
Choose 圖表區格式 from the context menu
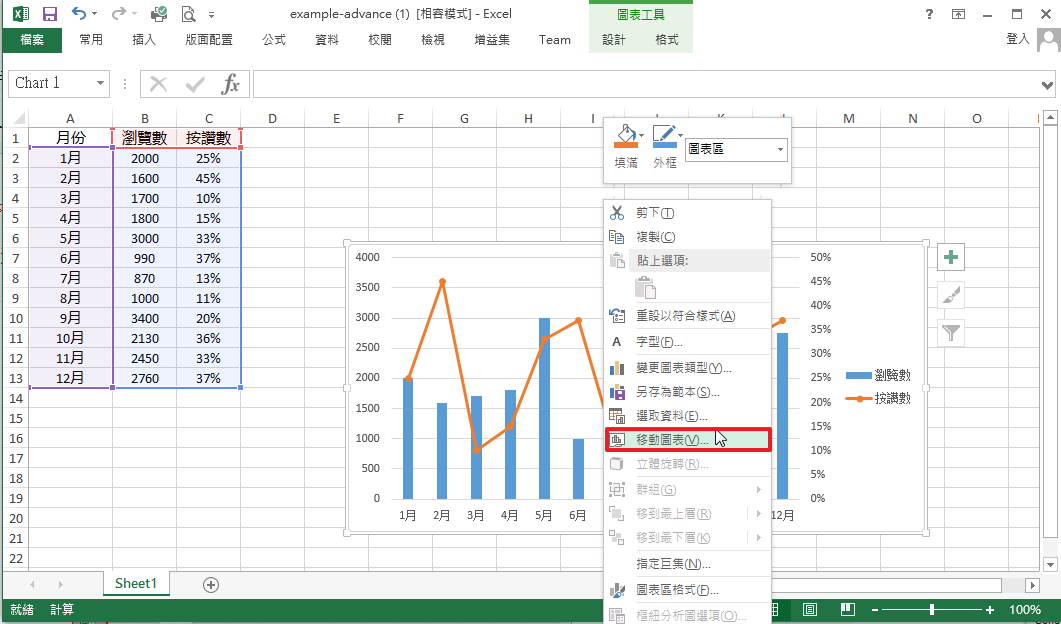(687, 590)
